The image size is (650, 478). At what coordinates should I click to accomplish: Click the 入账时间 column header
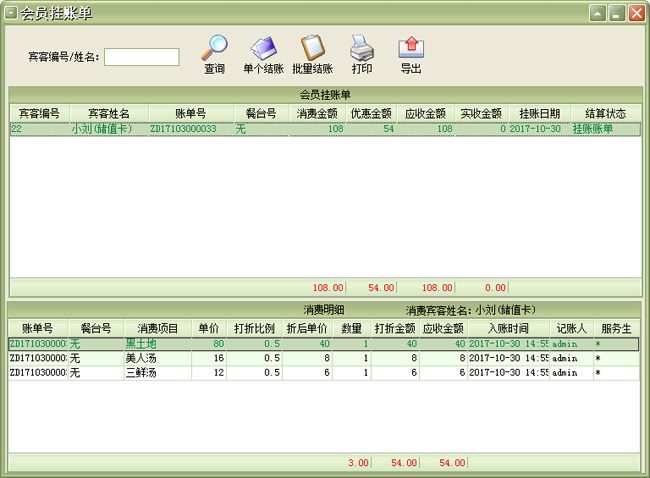pyautogui.click(x=508, y=328)
